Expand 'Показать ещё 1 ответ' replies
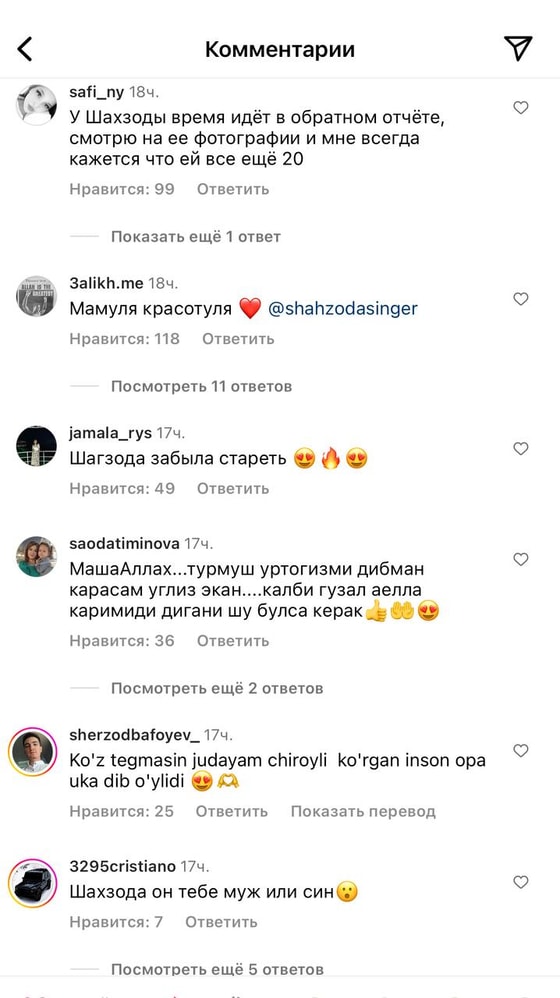The width and height of the screenshot is (560, 998). click(195, 237)
